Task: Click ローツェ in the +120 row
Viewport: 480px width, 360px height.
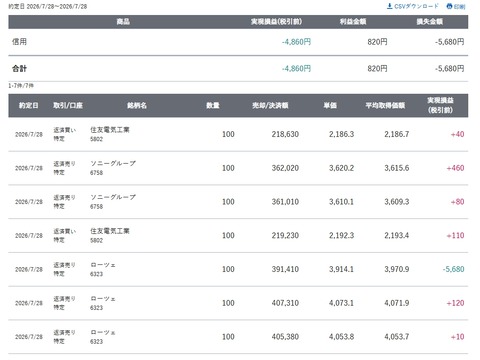Action: coord(103,298)
